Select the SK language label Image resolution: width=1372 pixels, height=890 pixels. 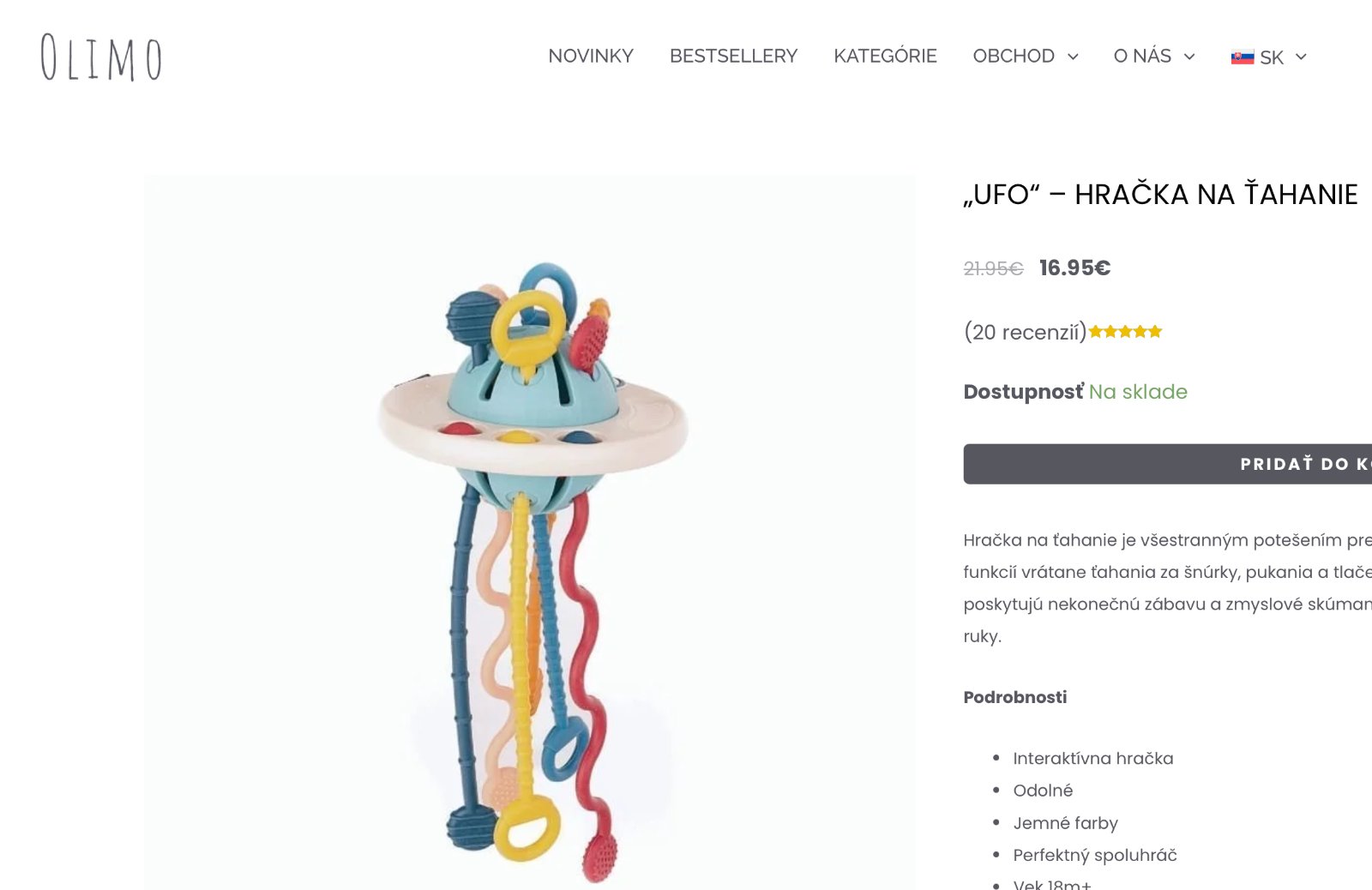(x=1272, y=57)
